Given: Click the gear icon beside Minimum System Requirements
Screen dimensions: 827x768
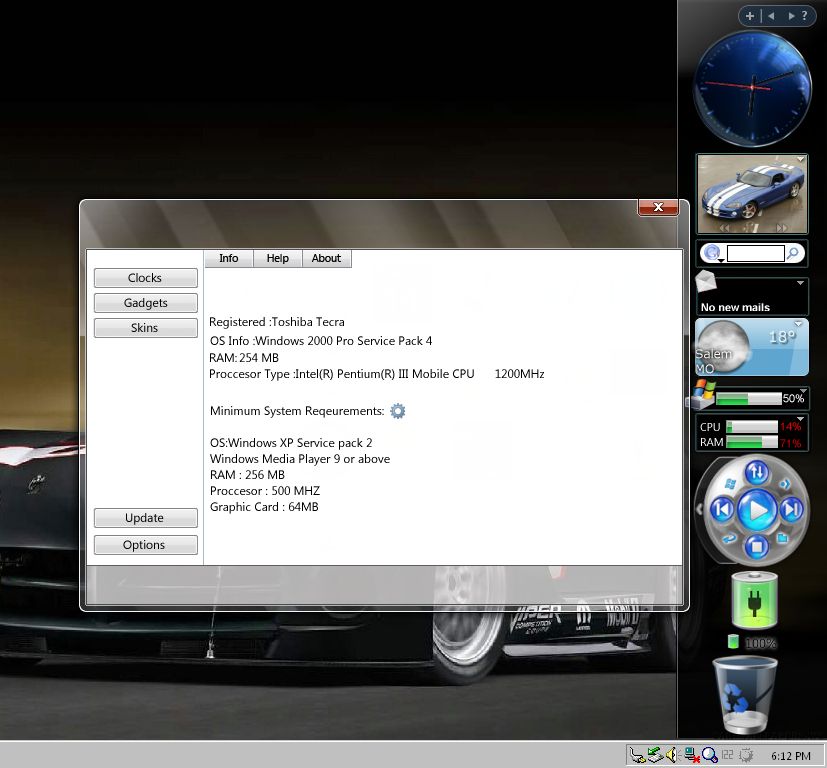Looking at the screenshot, I should tap(398, 411).
